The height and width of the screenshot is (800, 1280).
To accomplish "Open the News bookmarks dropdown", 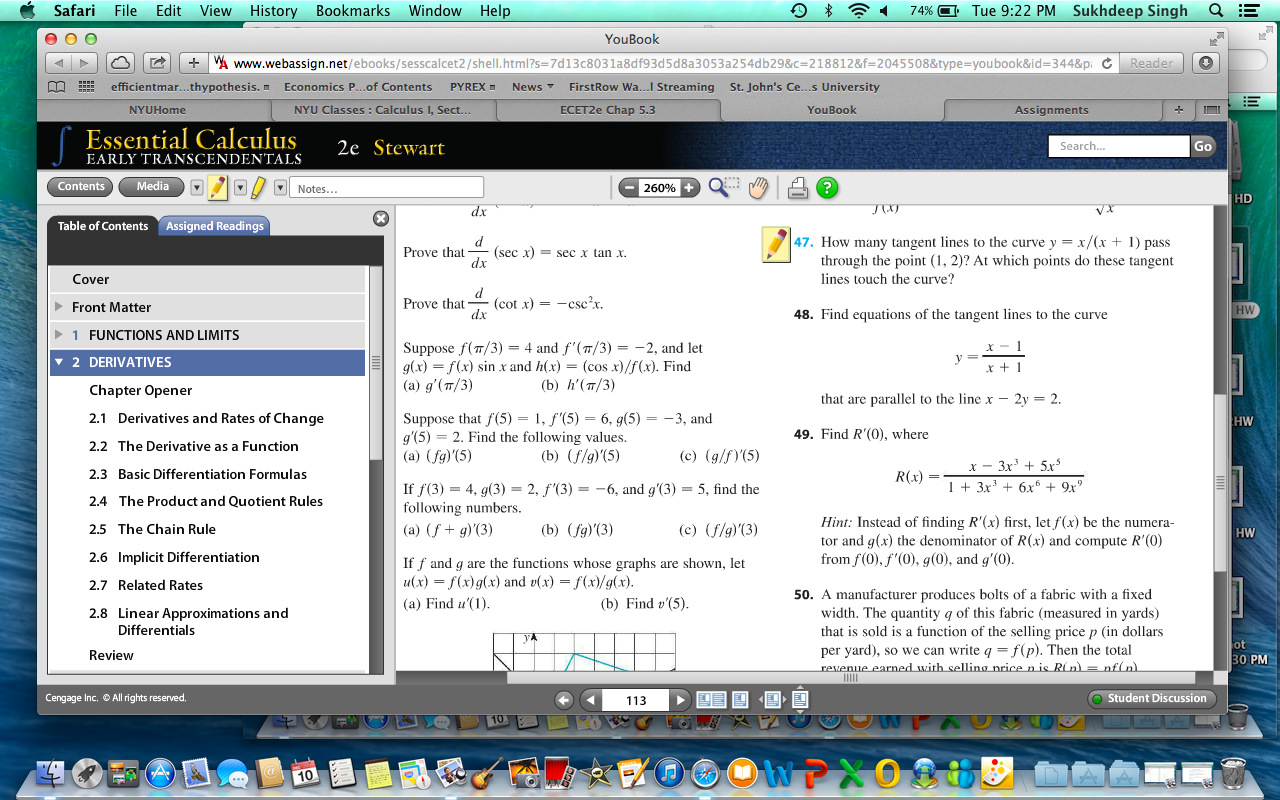I will point(532,87).
